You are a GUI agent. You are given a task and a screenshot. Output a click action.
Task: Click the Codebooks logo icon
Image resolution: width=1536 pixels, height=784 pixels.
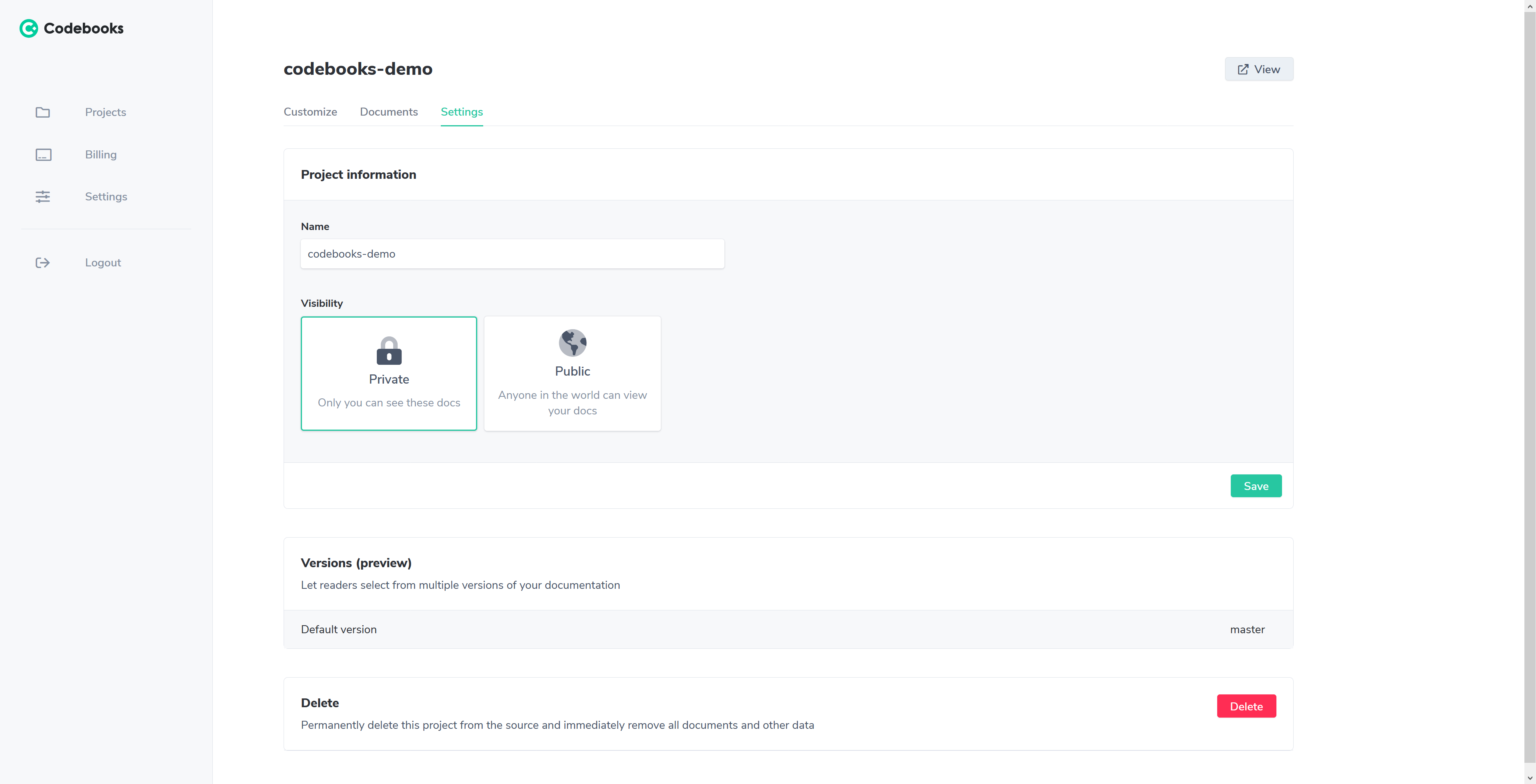[29, 28]
